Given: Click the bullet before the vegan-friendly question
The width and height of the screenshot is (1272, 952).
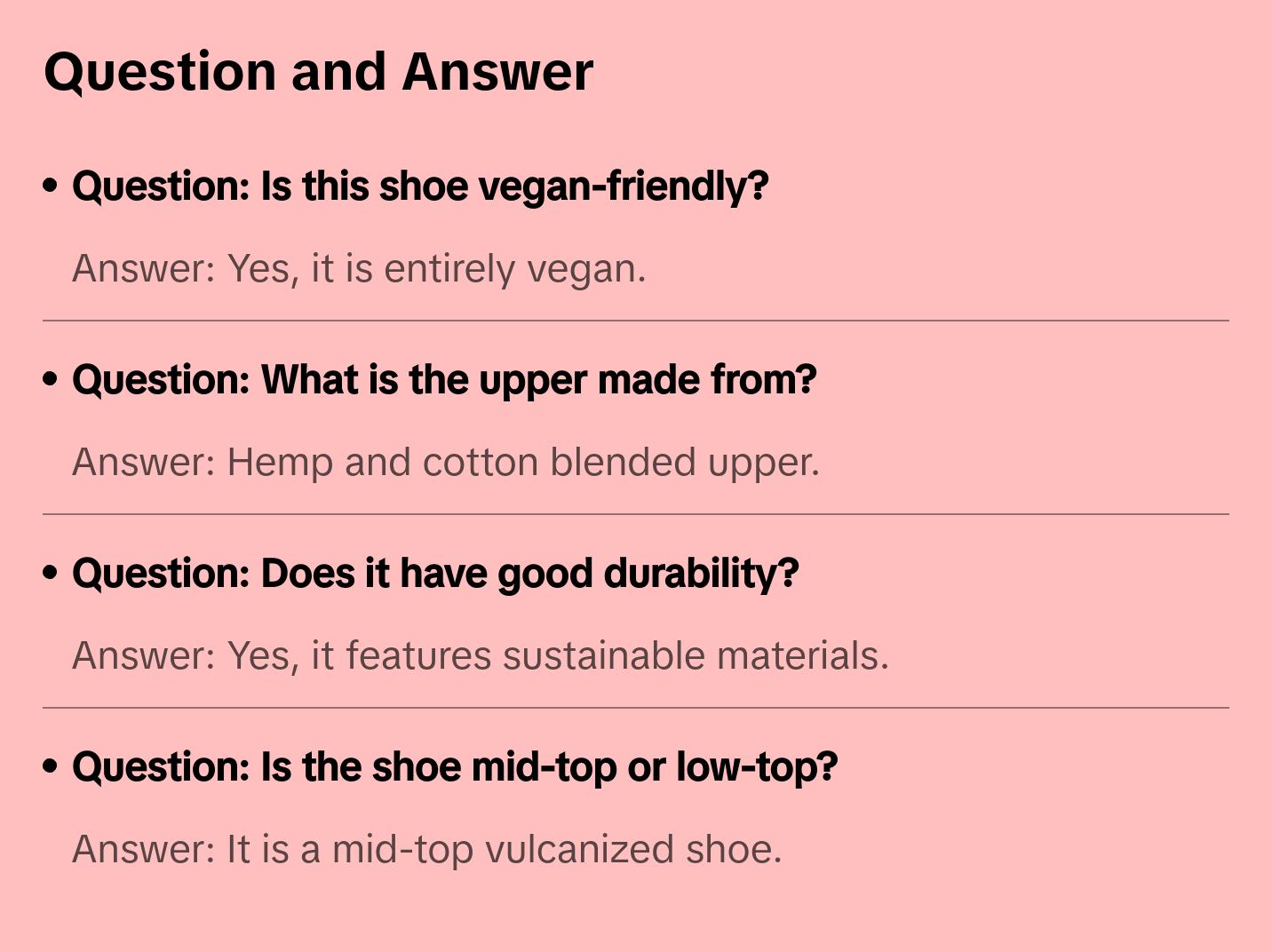Looking at the screenshot, I should click(x=51, y=186).
